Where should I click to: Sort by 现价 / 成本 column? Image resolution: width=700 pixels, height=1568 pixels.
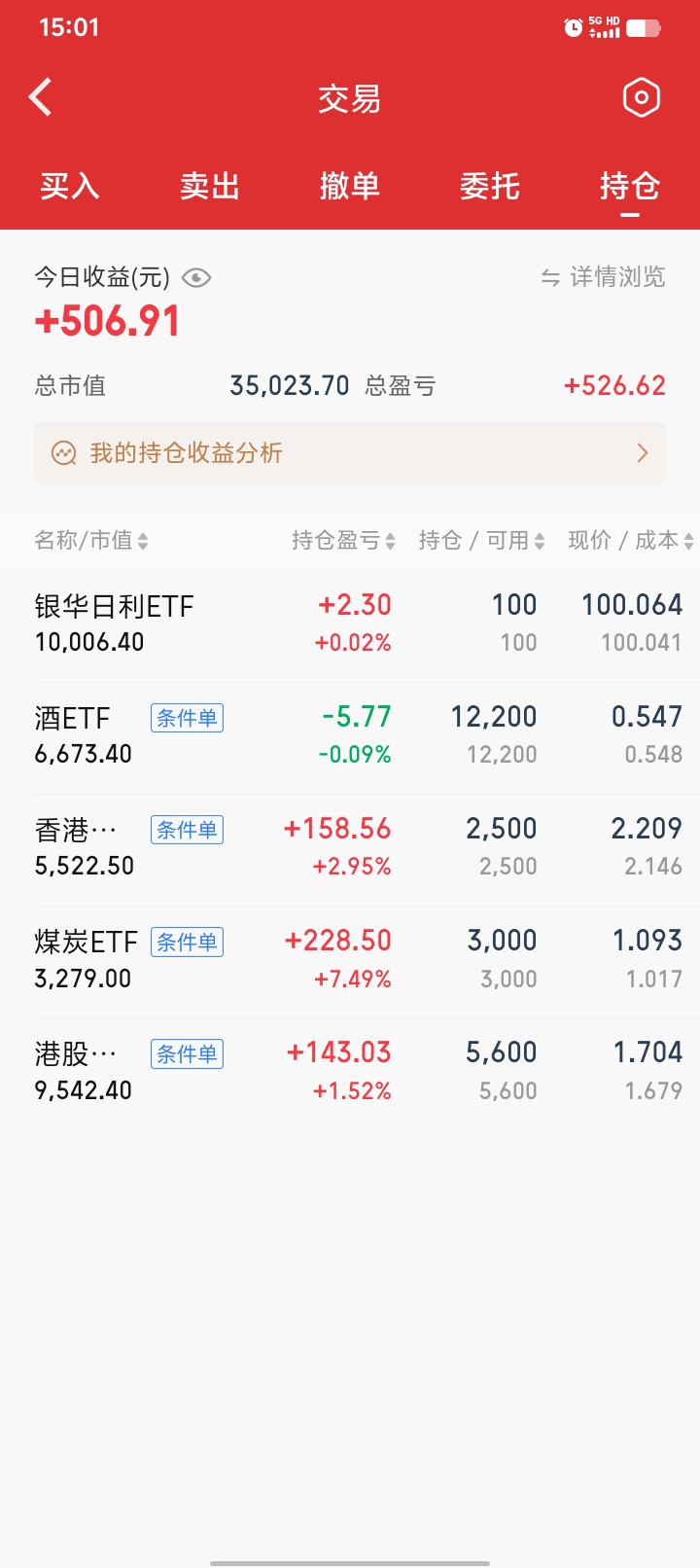630,541
